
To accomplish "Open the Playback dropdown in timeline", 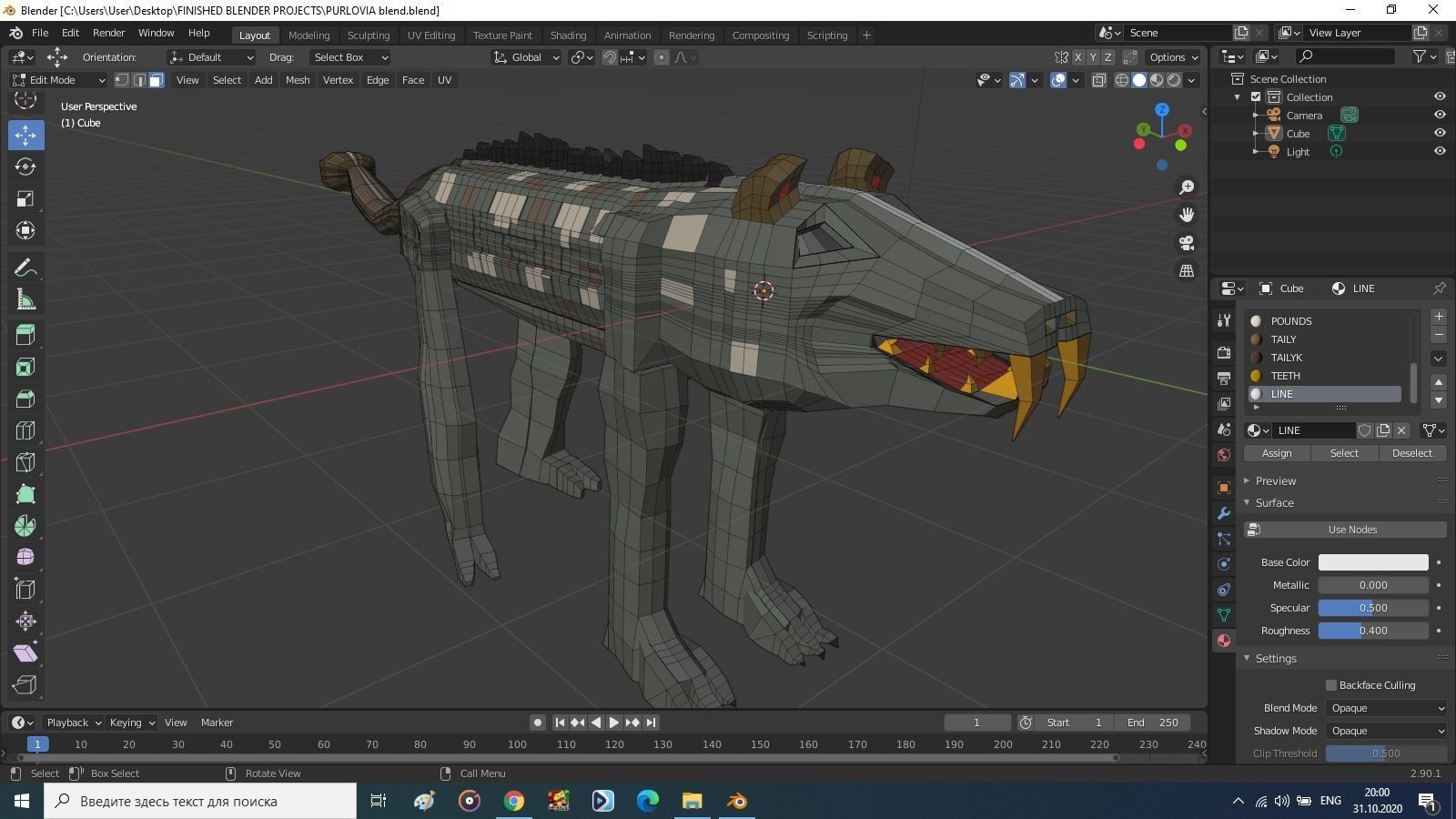I will click(74, 723).
